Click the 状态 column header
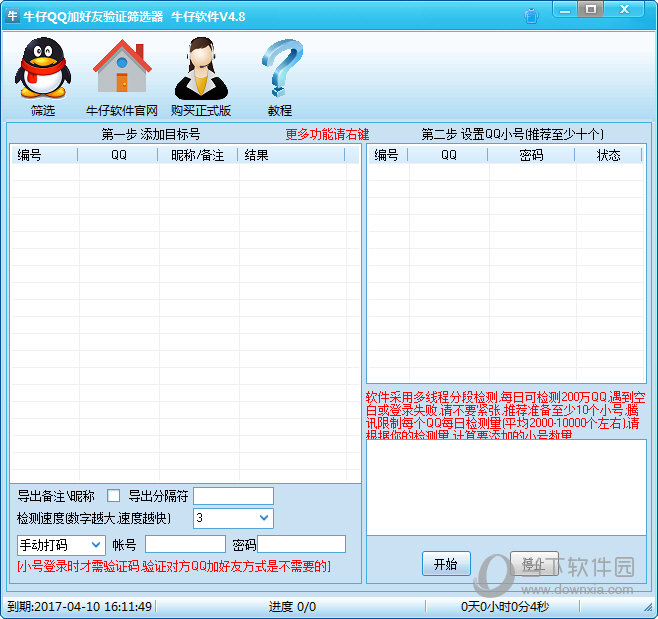The height and width of the screenshot is (619, 658). click(608, 155)
